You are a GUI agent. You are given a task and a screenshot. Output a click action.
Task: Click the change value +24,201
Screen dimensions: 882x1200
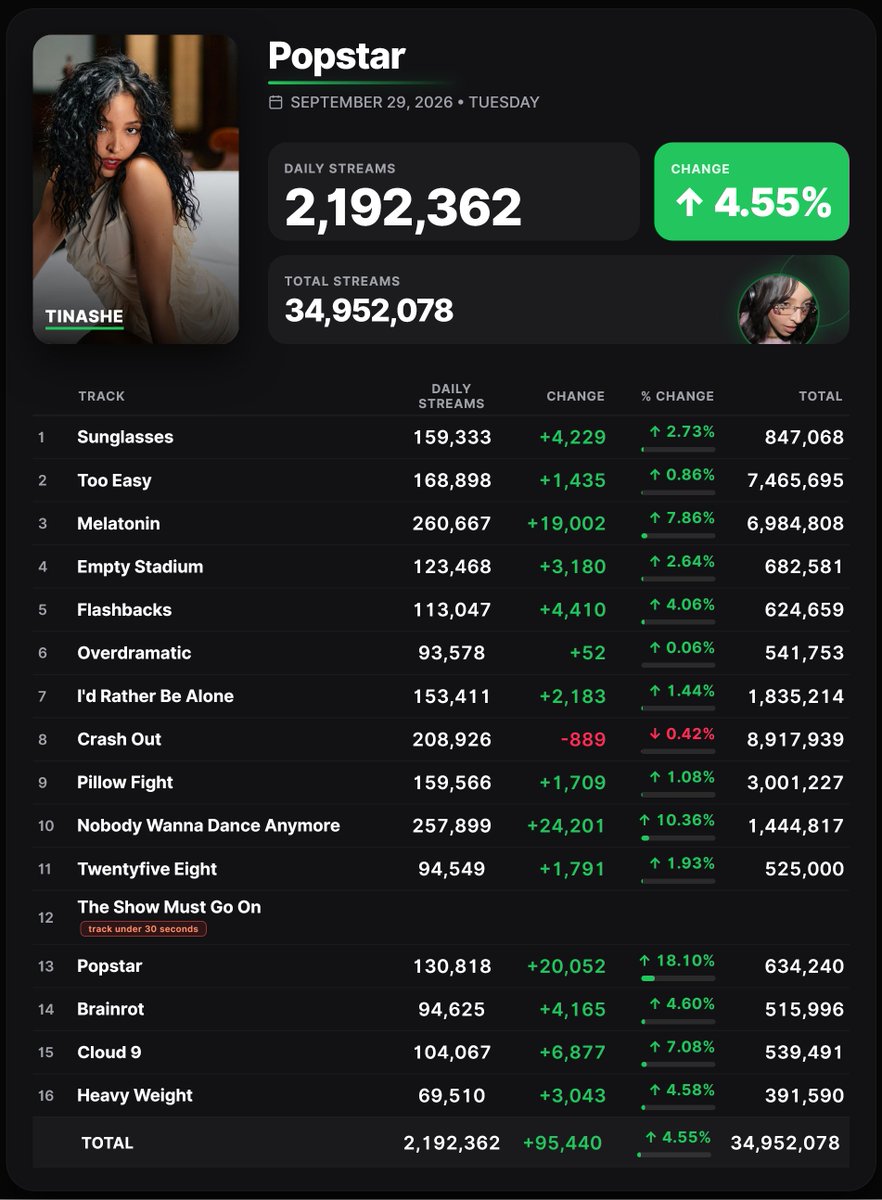coord(567,825)
